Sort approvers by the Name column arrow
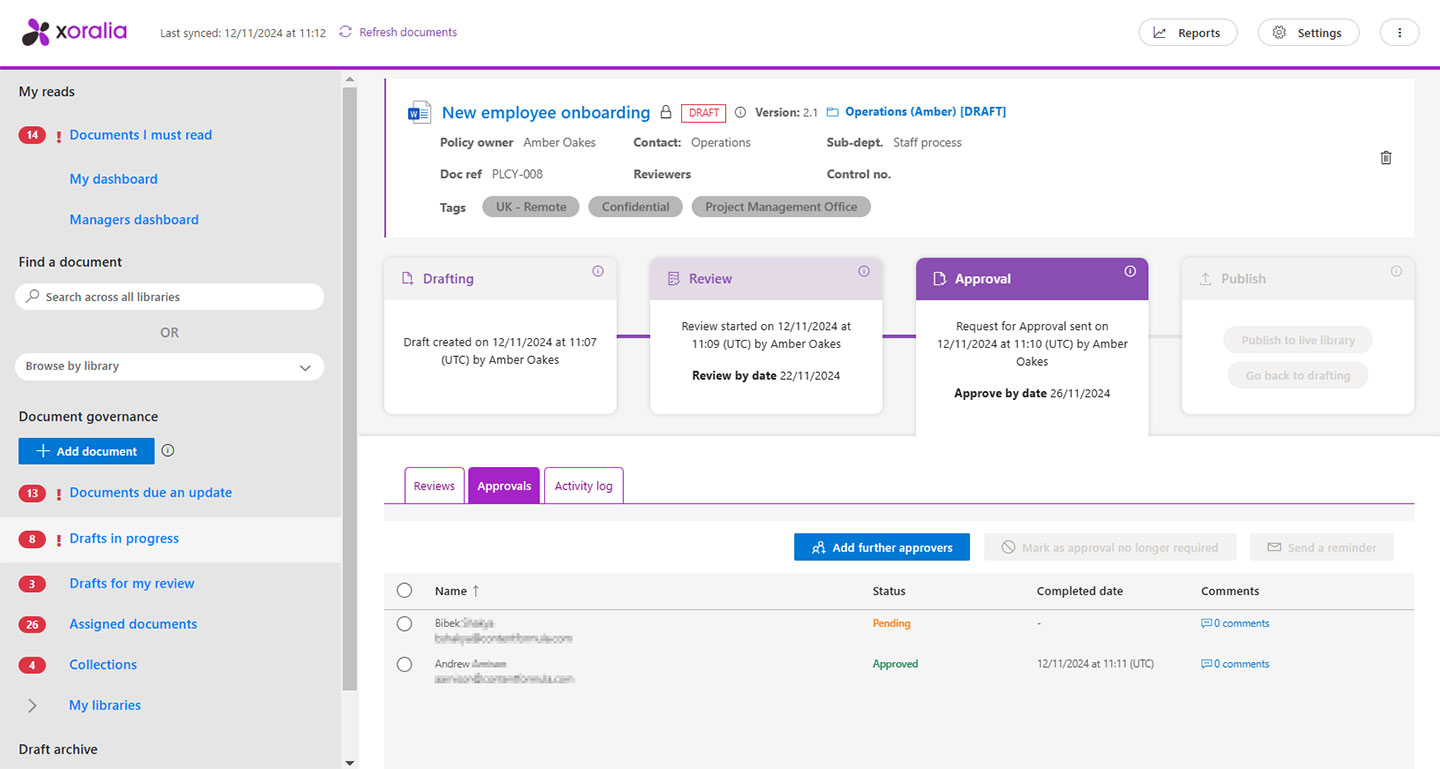The height and width of the screenshot is (769, 1440). (476, 591)
